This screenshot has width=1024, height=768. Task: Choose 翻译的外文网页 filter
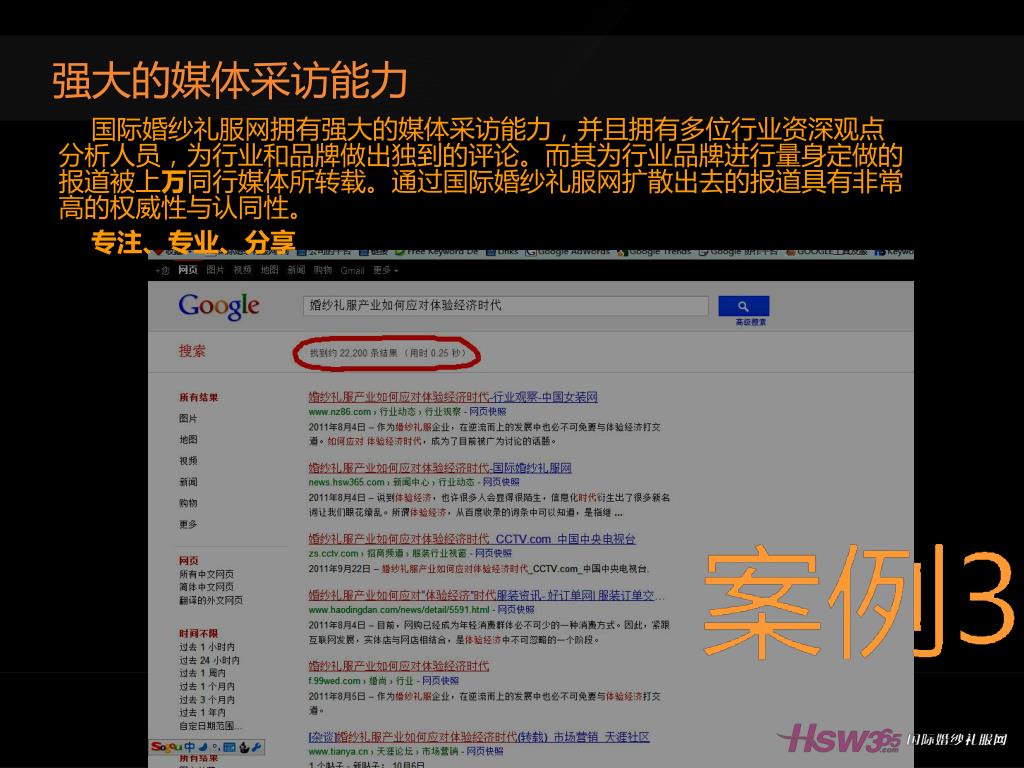[x=211, y=600]
